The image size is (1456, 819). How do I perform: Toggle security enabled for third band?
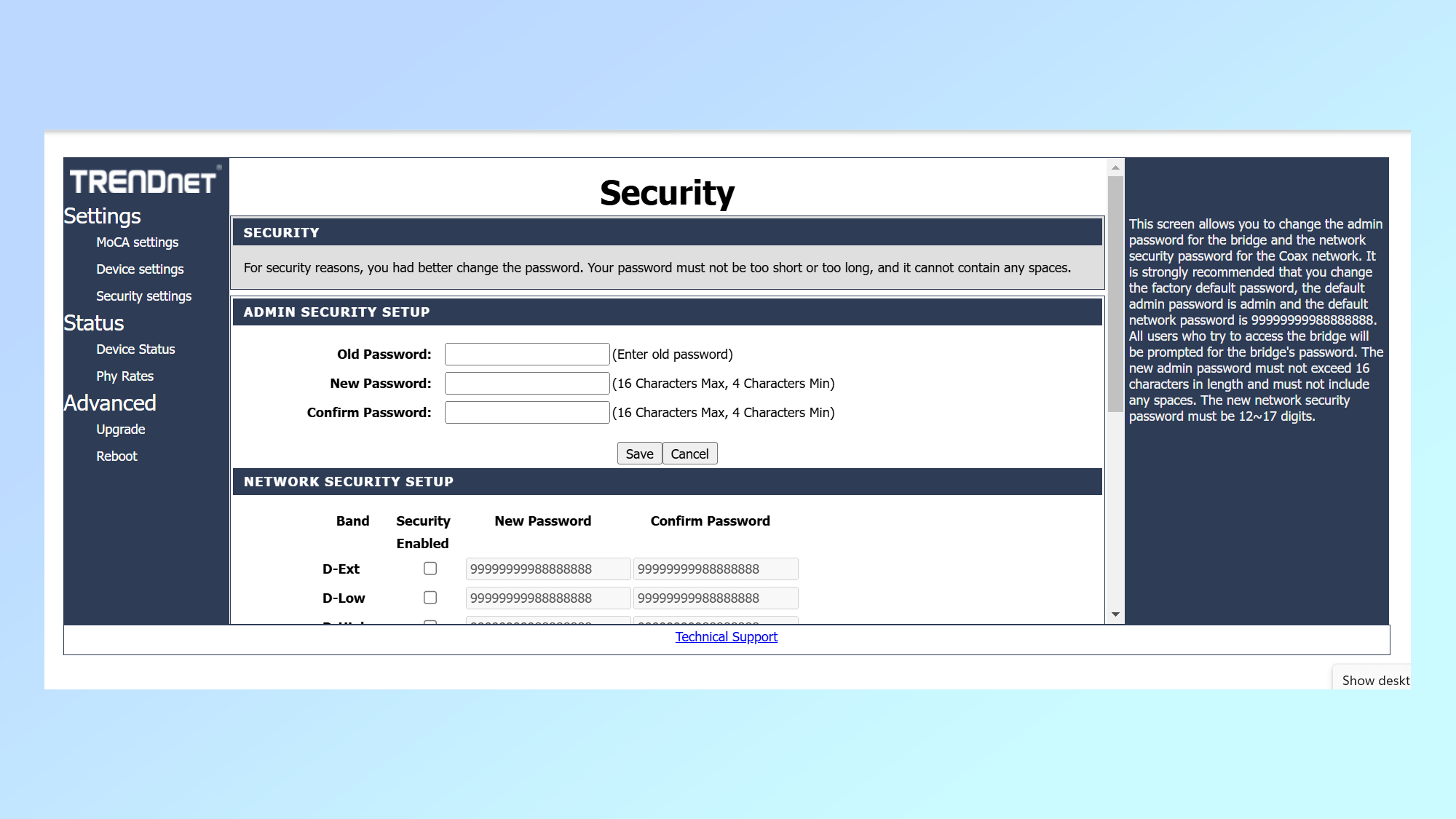coord(429,626)
